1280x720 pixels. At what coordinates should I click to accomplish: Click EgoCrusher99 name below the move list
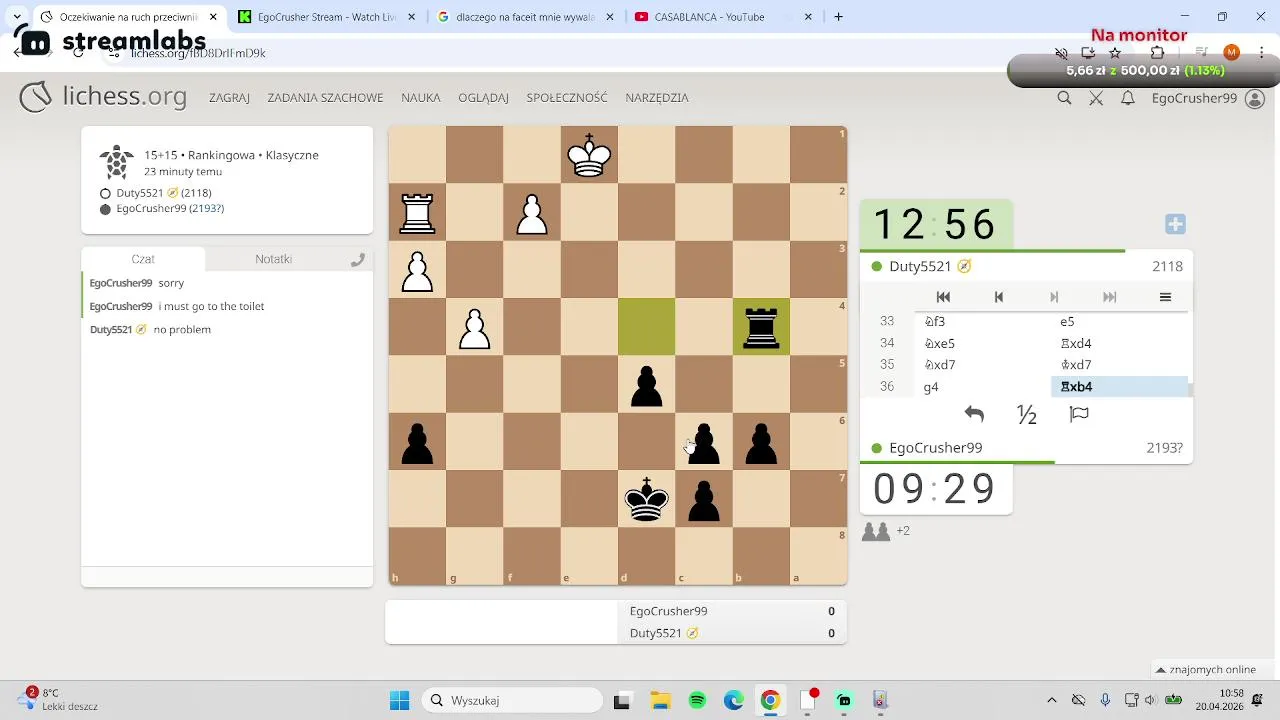point(935,448)
